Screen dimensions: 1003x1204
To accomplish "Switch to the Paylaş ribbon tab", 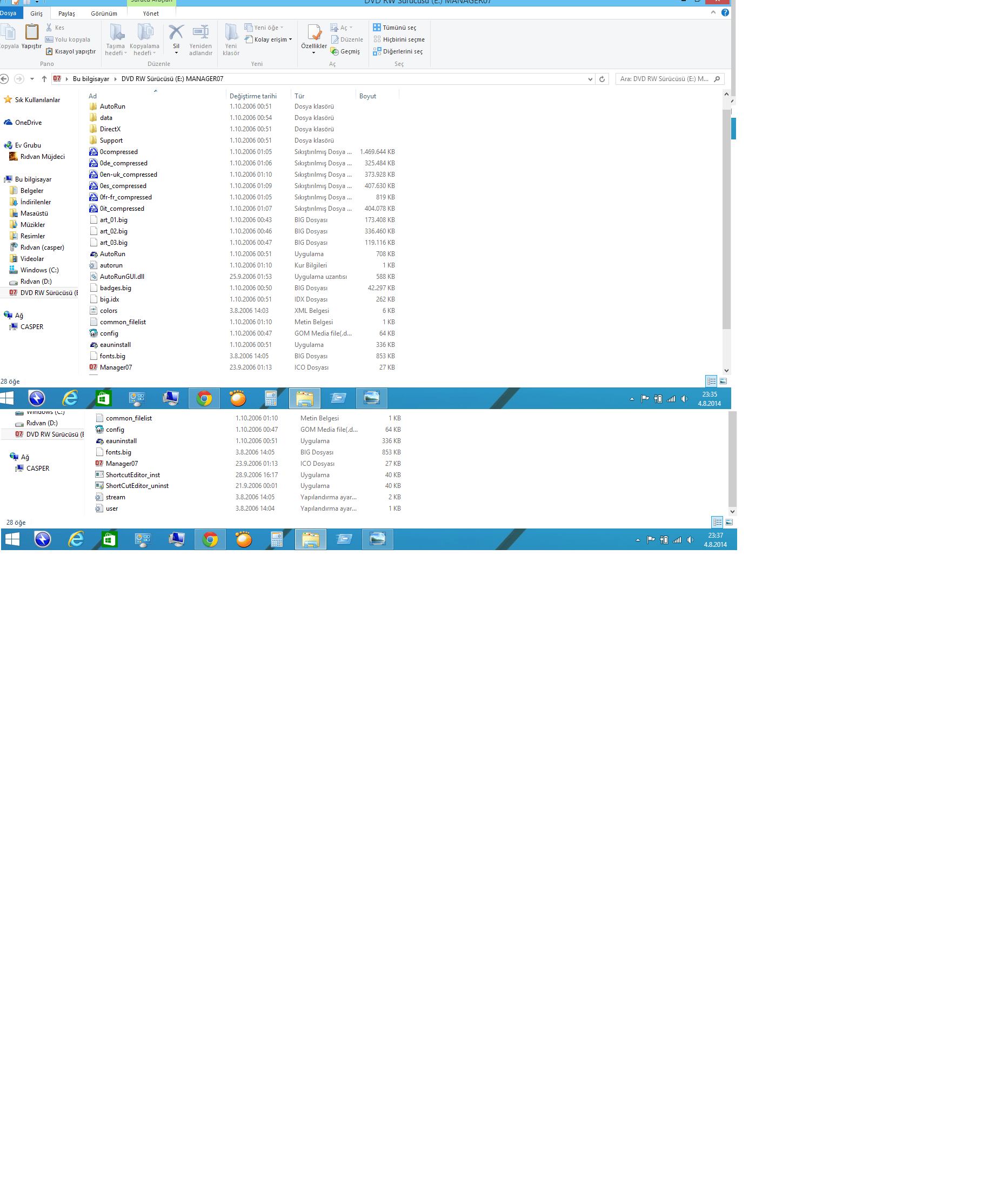I will point(66,14).
